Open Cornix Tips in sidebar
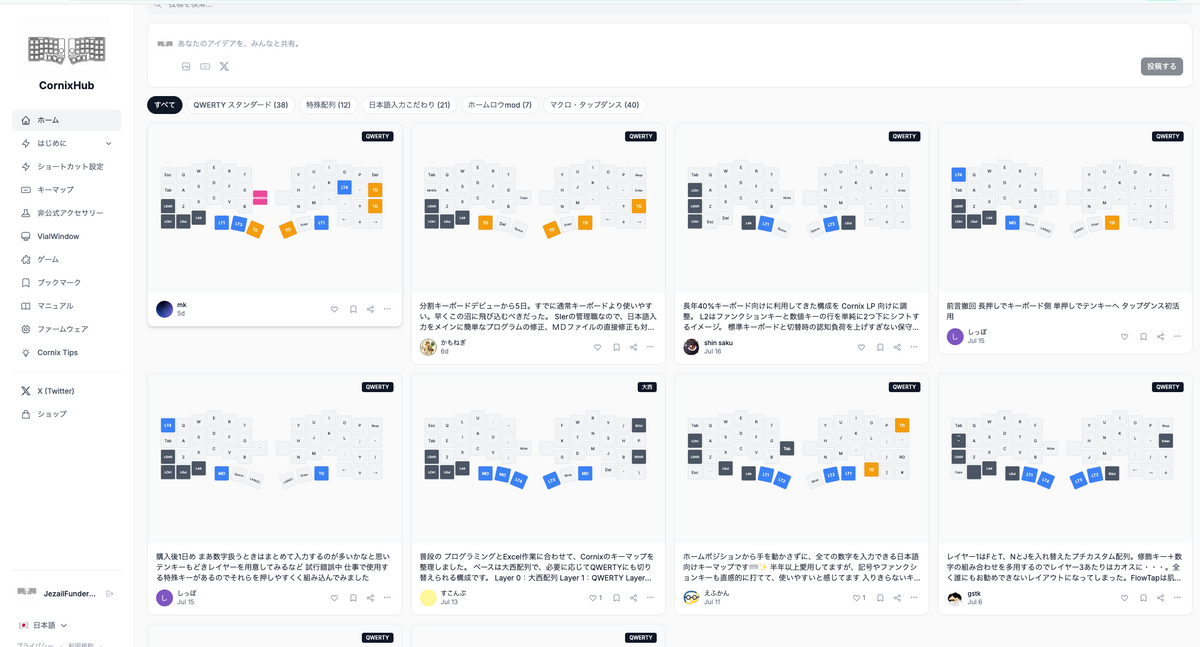This screenshot has height=647, width=1200. (67, 352)
